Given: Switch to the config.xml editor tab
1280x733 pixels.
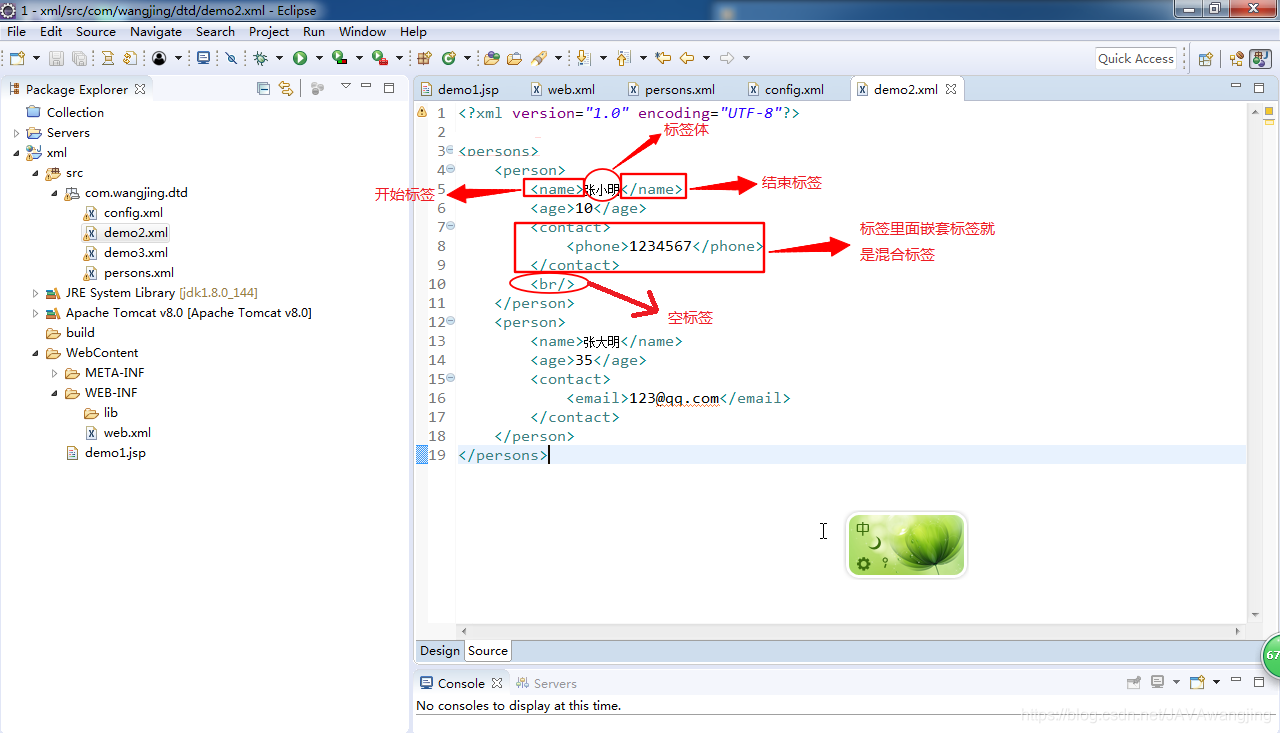Looking at the screenshot, I should click(786, 89).
